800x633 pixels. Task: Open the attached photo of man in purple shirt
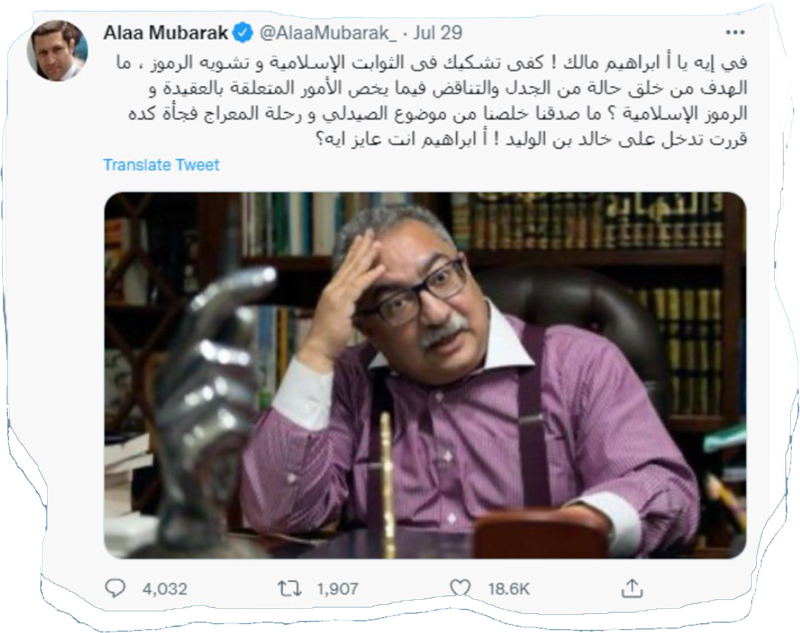click(x=425, y=375)
